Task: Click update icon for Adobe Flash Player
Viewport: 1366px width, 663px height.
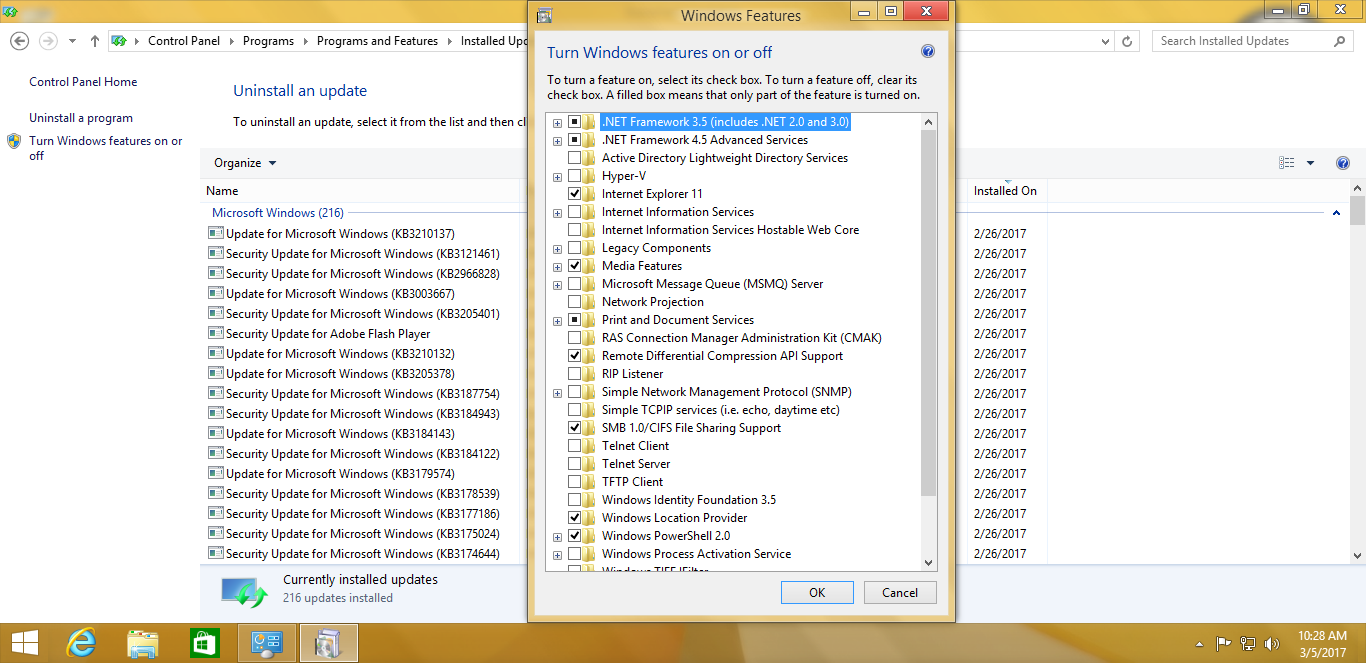Action: click(215, 333)
